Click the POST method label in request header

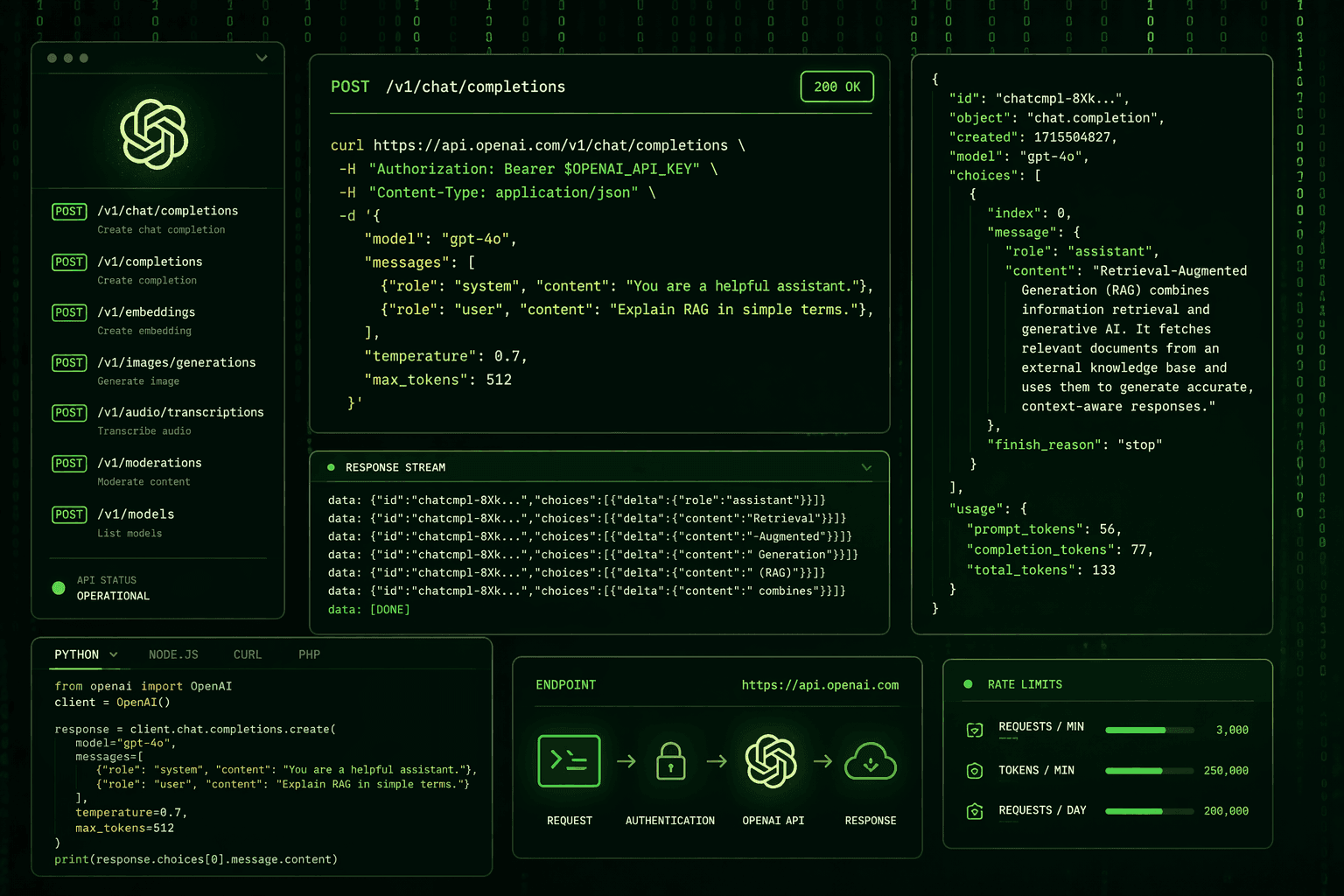(350, 87)
